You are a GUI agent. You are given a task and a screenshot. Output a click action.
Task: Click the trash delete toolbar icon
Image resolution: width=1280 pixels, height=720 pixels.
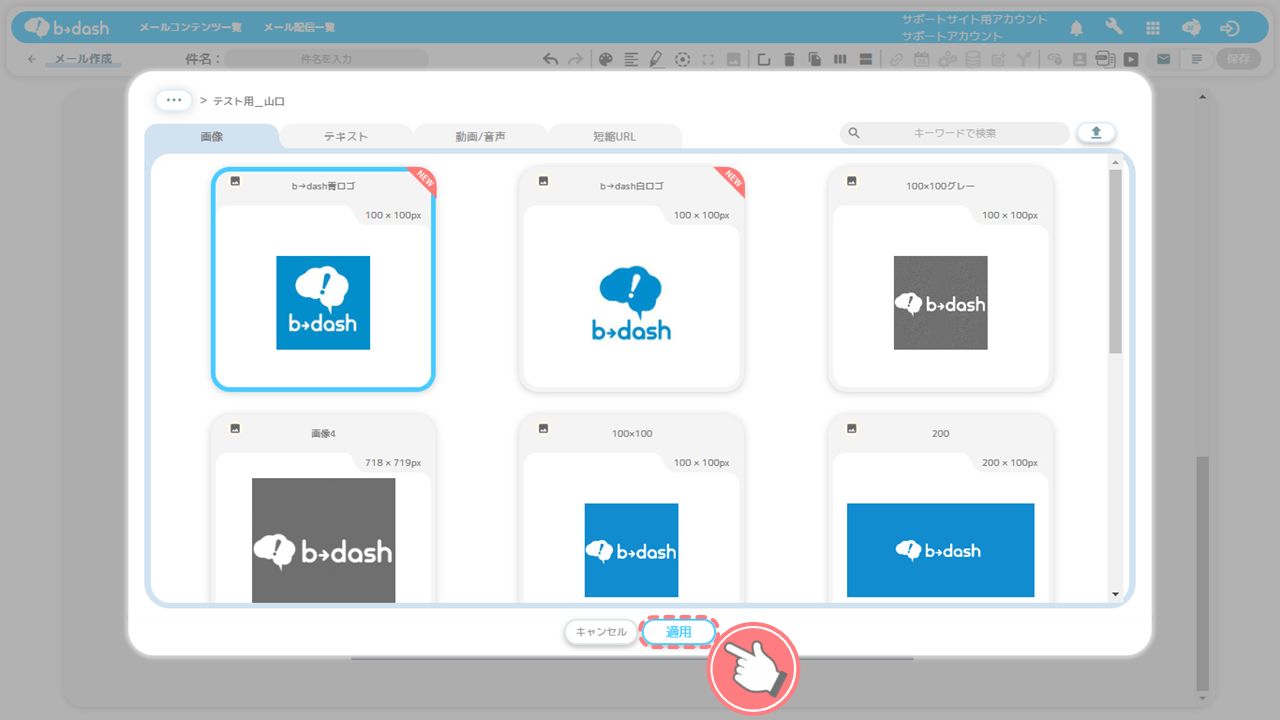(789, 59)
